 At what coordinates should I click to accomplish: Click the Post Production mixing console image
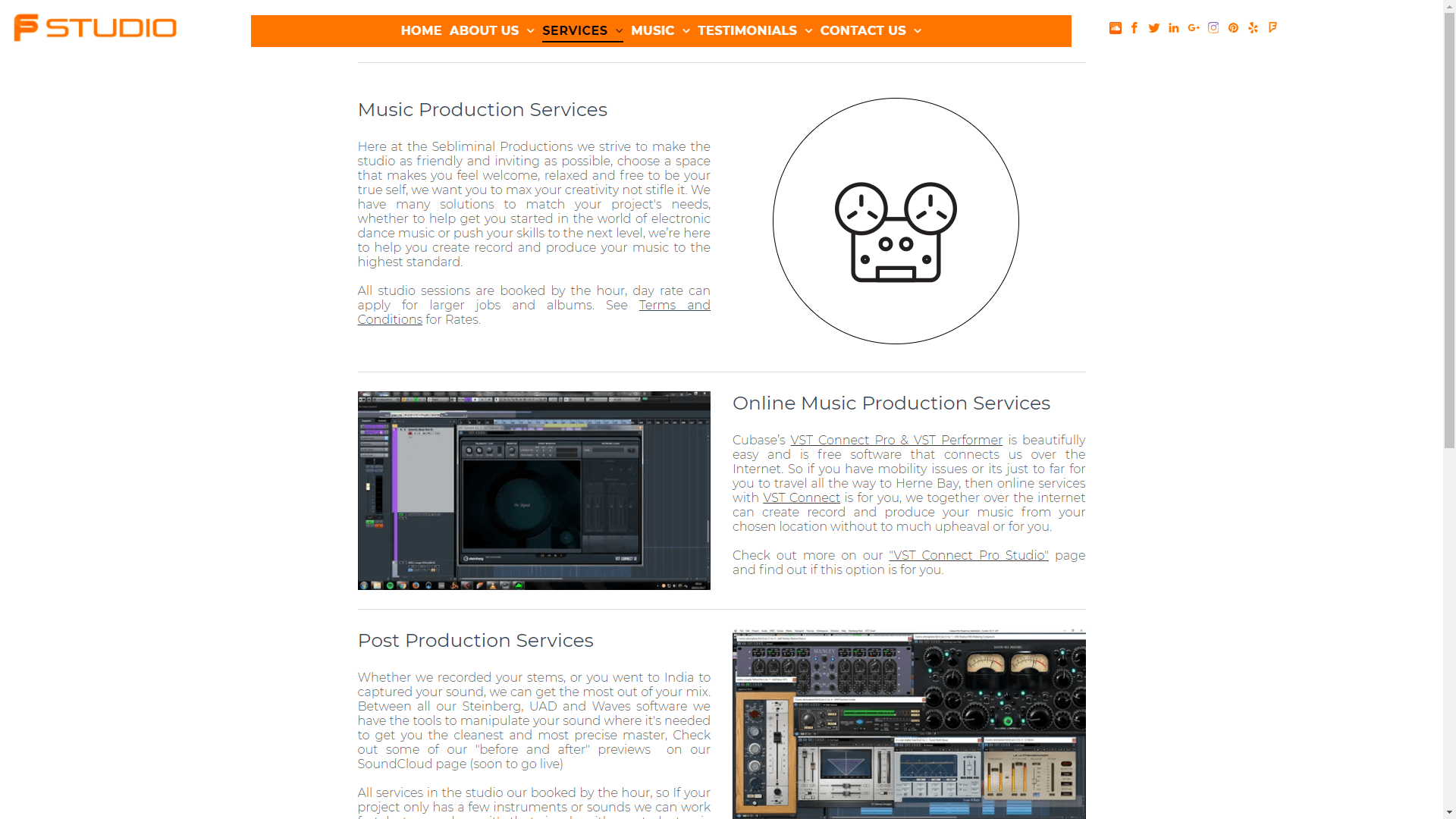coord(909,726)
